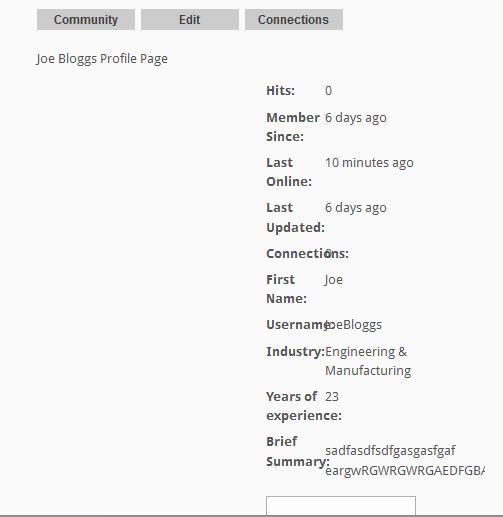
Task: Click the Last Online label
Action: coord(289,172)
